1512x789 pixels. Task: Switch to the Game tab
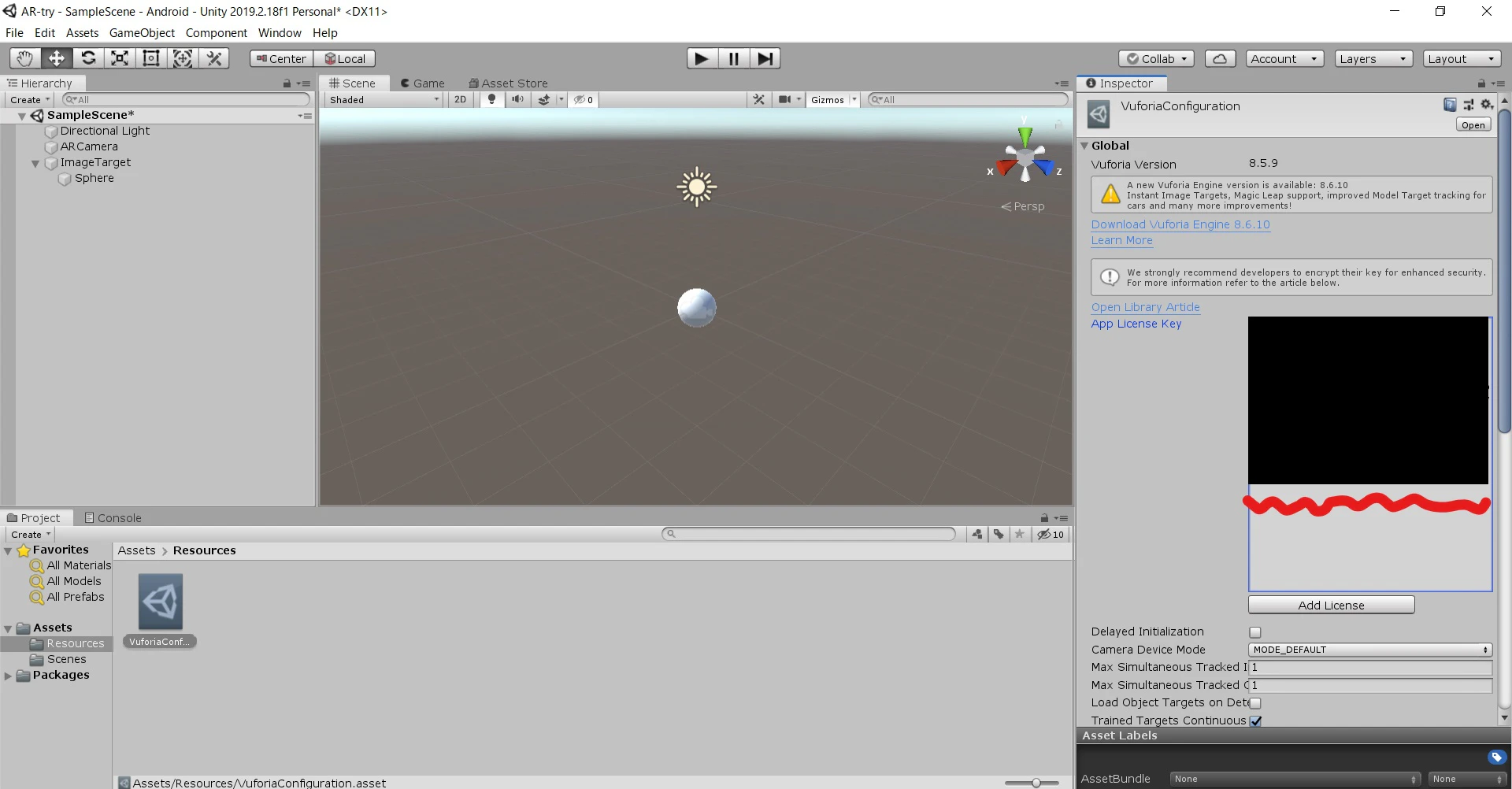pyautogui.click(x=423, y=83)
